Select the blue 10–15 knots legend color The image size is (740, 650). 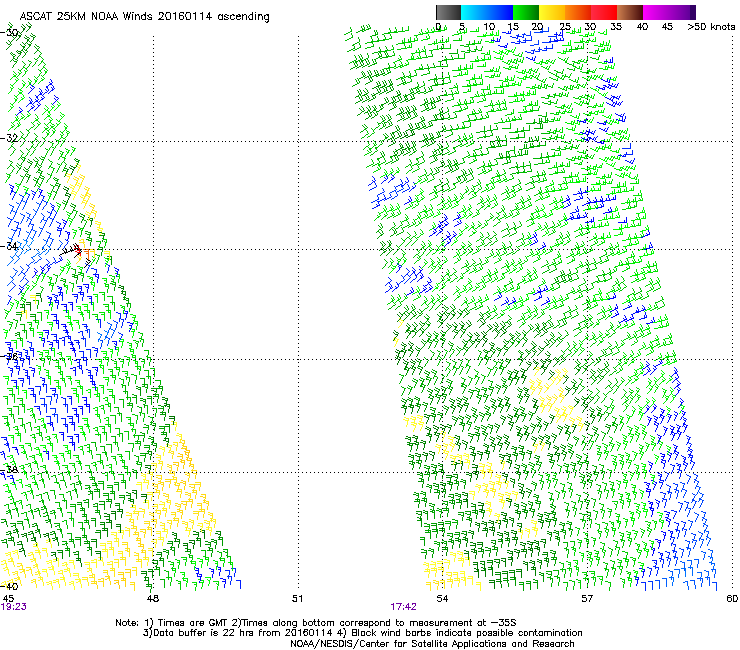coord(500,12)
